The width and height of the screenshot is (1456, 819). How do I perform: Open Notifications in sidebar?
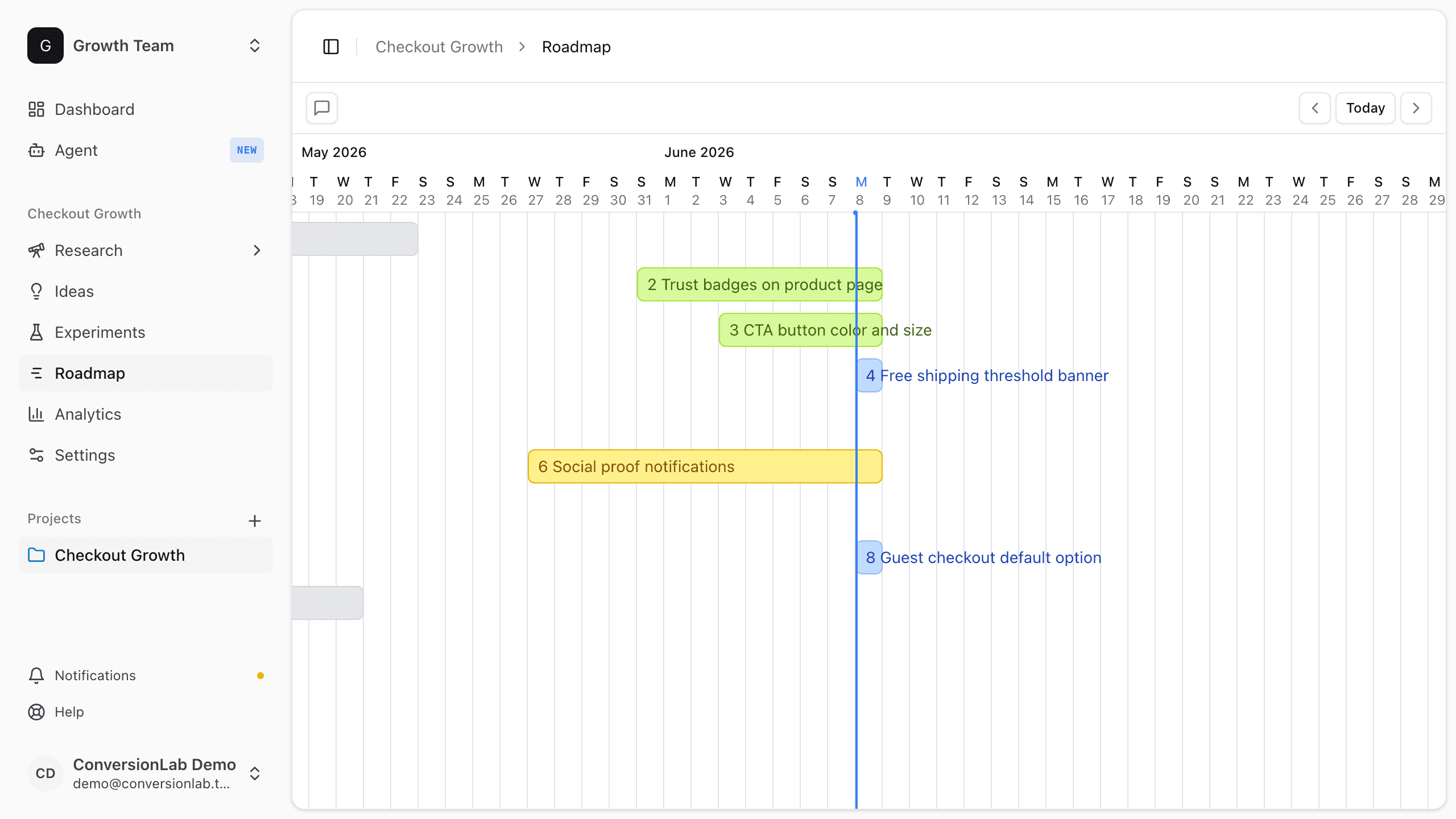coord(146,676)
